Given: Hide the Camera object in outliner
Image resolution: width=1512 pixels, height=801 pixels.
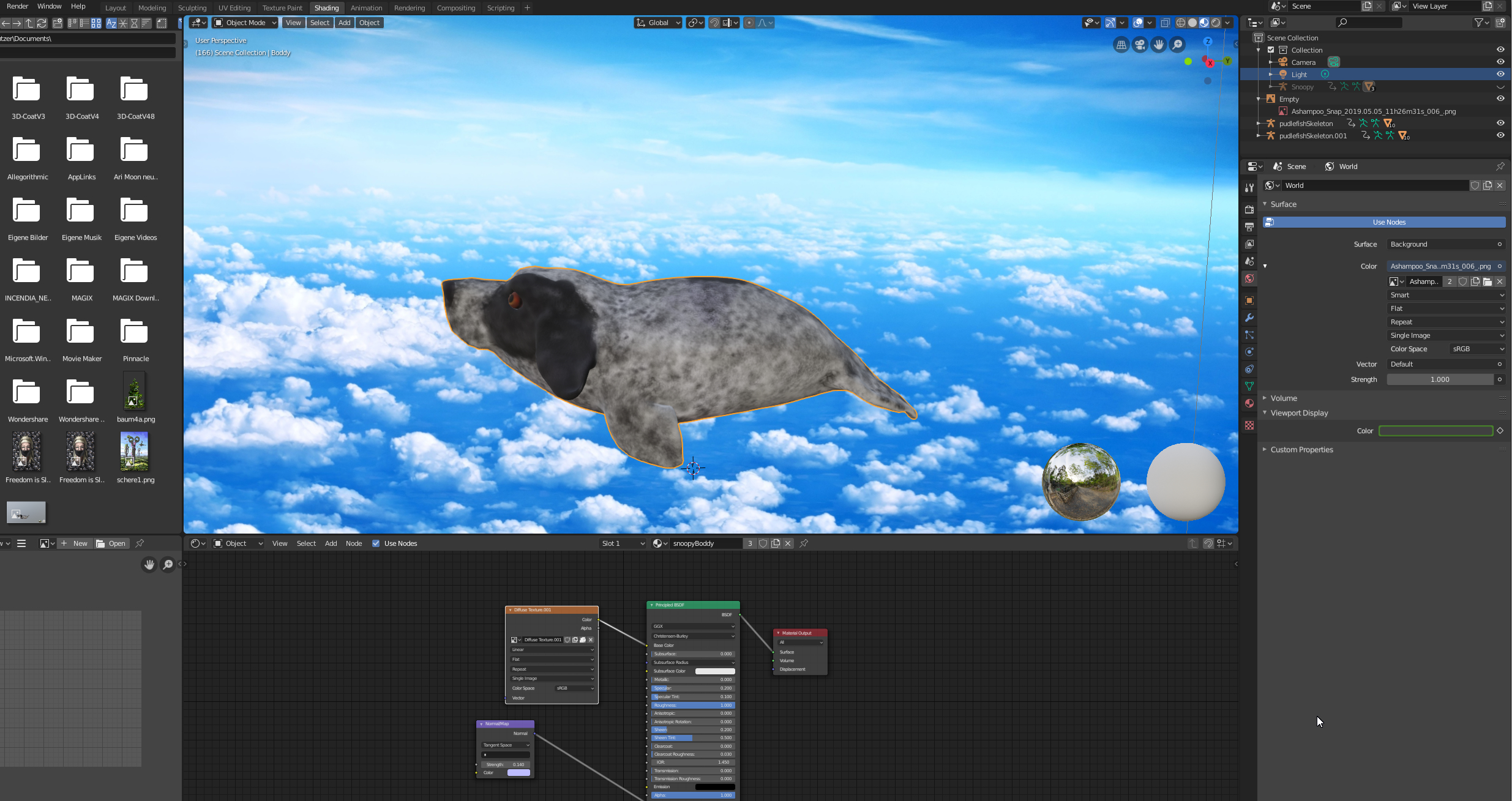Looking at the screenshot, I should tap(1500, 62).
